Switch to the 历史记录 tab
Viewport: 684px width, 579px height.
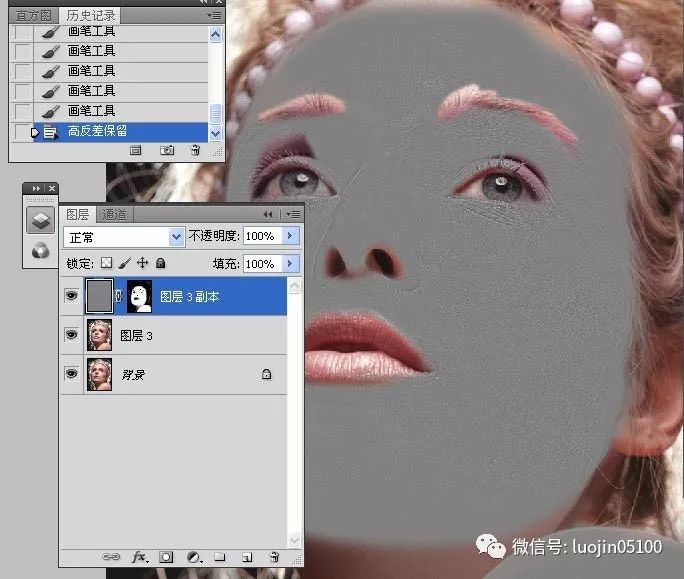[x=90, y=16]
